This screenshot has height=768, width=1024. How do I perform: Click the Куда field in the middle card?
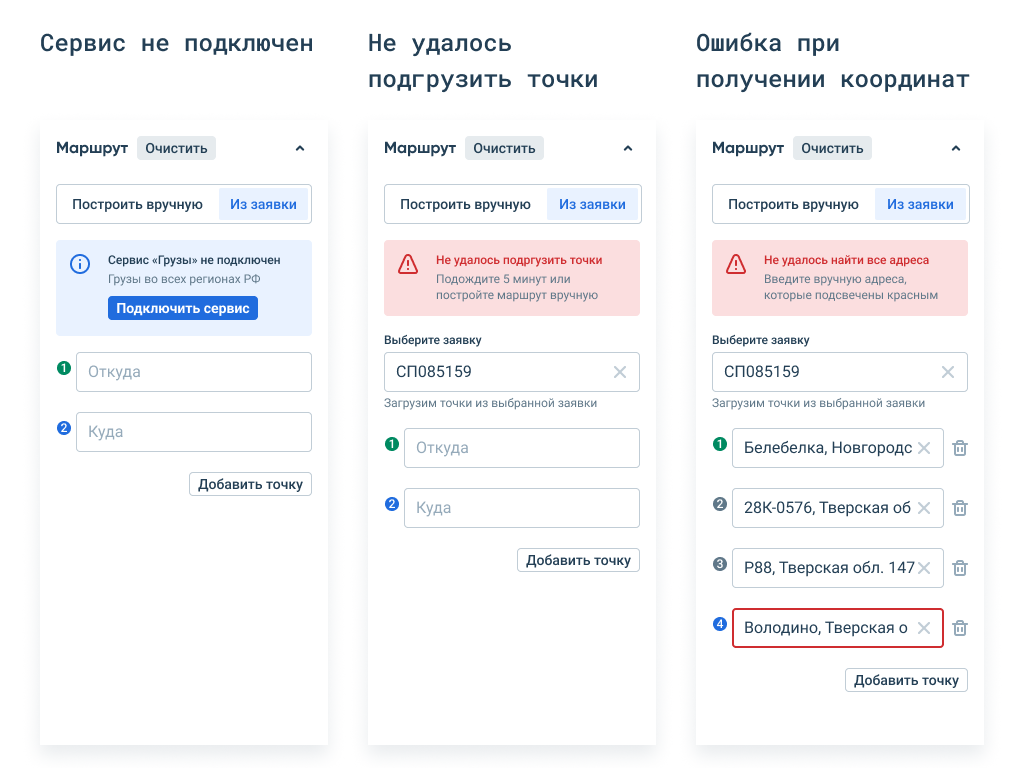click(x=521, y=508)
